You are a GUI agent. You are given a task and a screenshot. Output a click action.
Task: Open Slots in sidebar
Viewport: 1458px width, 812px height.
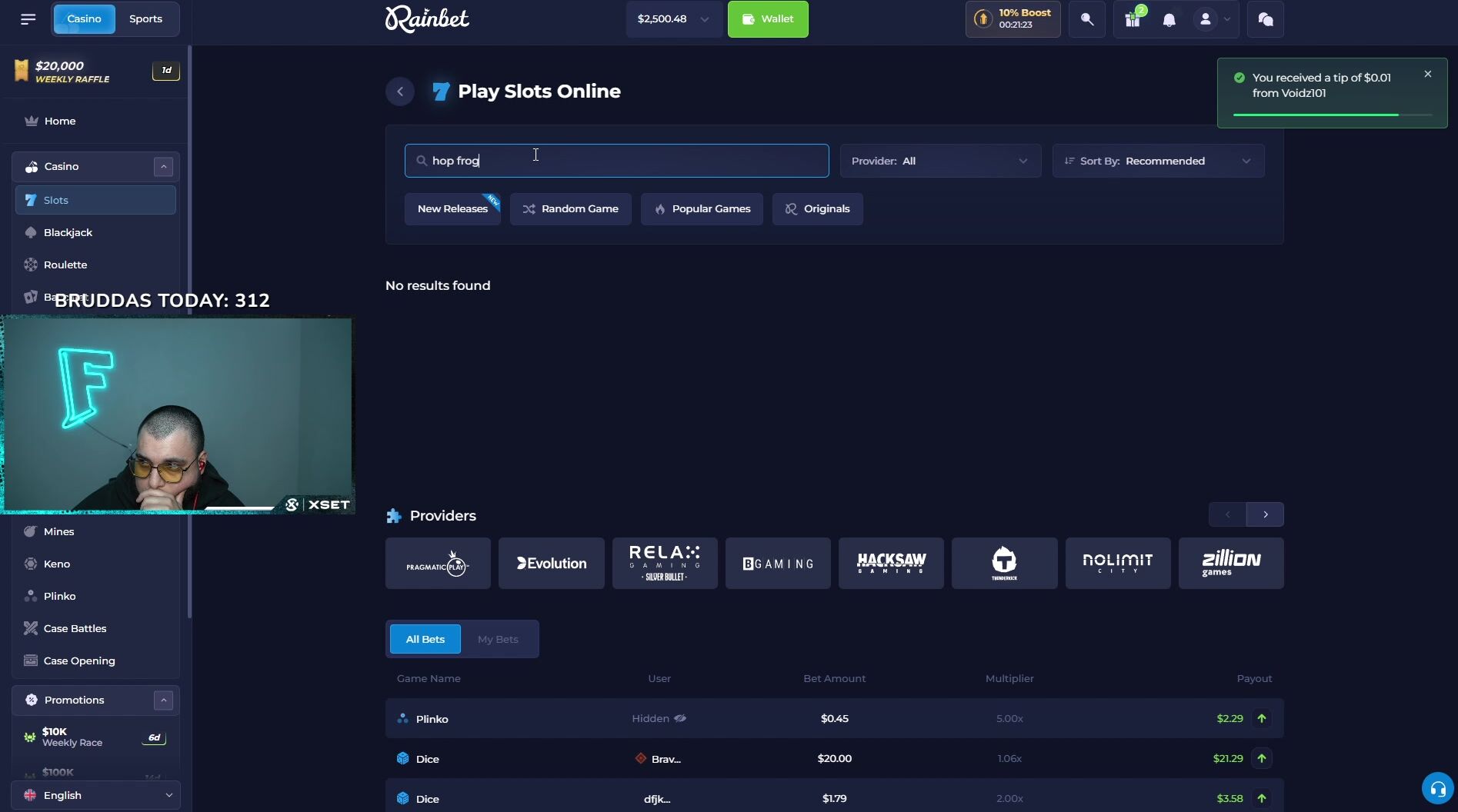[x=95, y=200]
